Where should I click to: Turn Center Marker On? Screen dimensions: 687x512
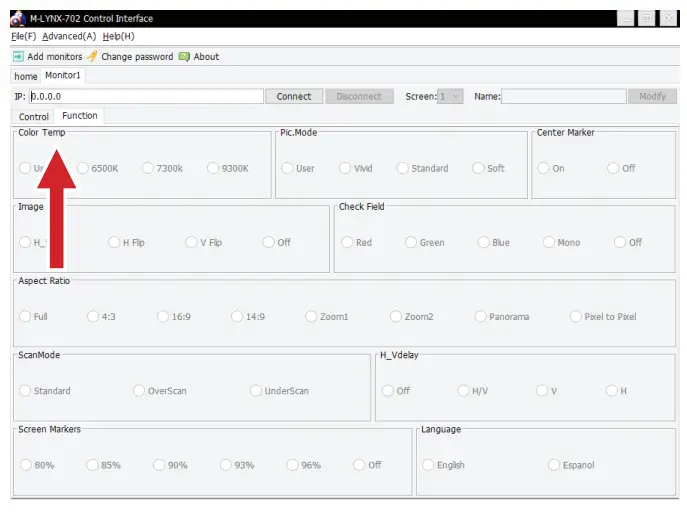(x=551, y=168)
